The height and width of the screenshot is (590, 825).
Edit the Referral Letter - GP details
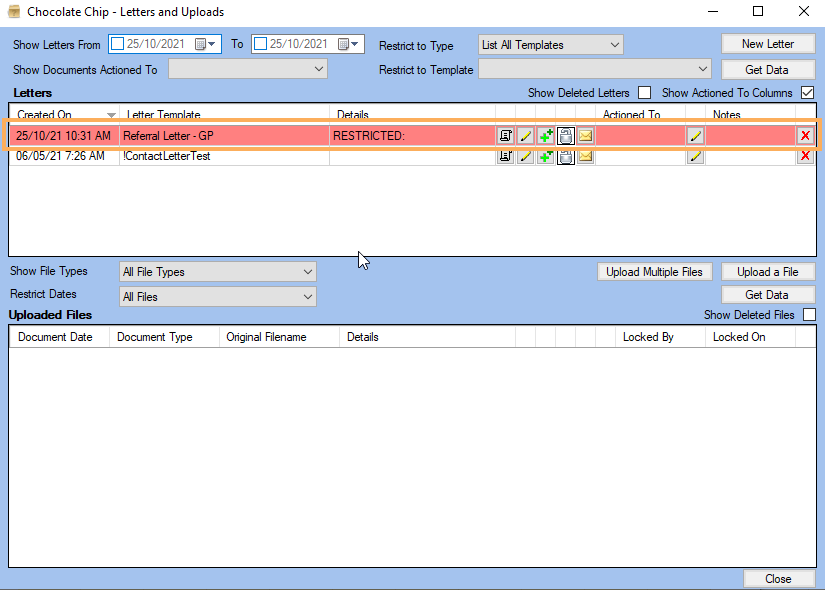(525, 136)
